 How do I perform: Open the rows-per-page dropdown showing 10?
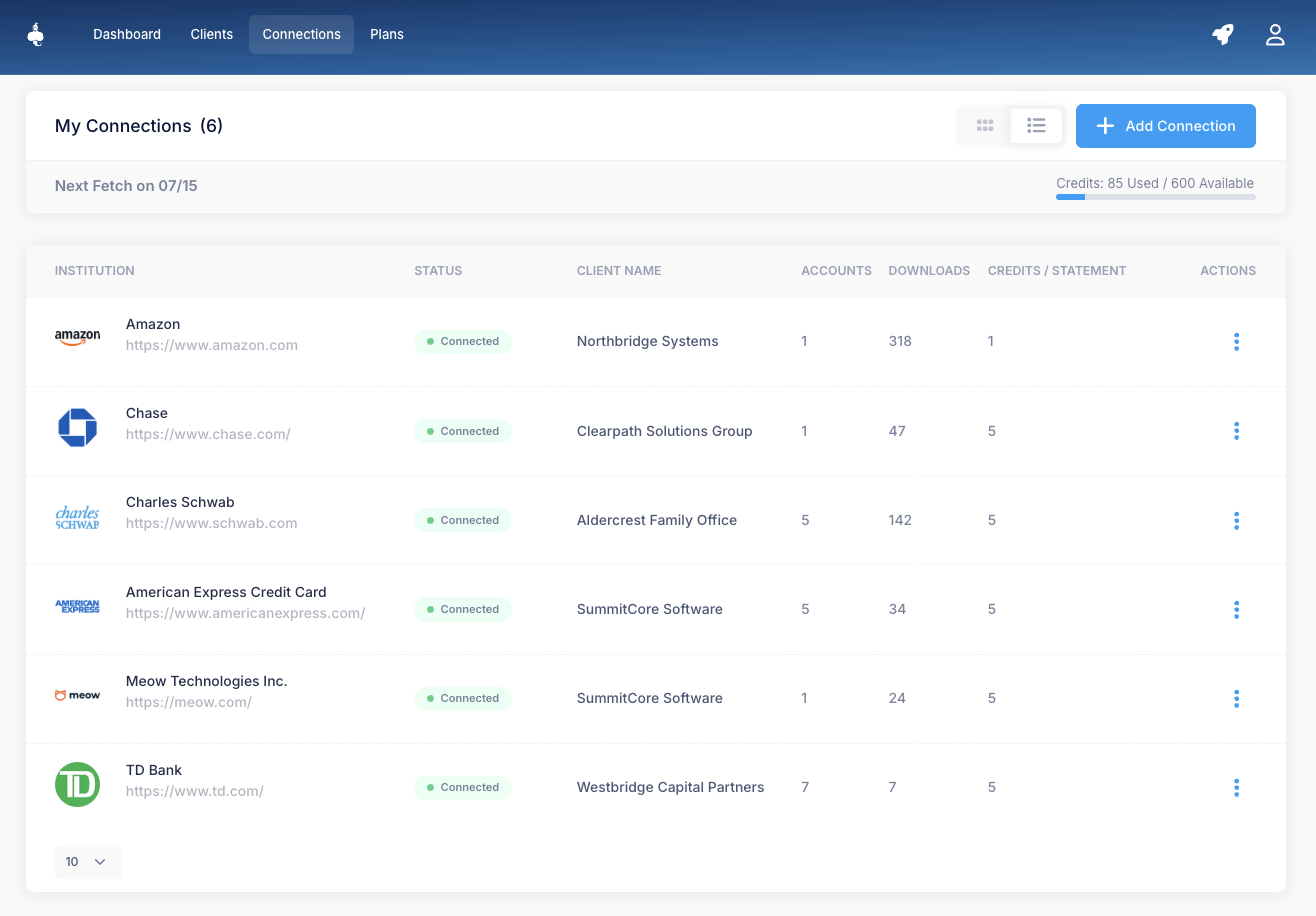tap(87, 862)
